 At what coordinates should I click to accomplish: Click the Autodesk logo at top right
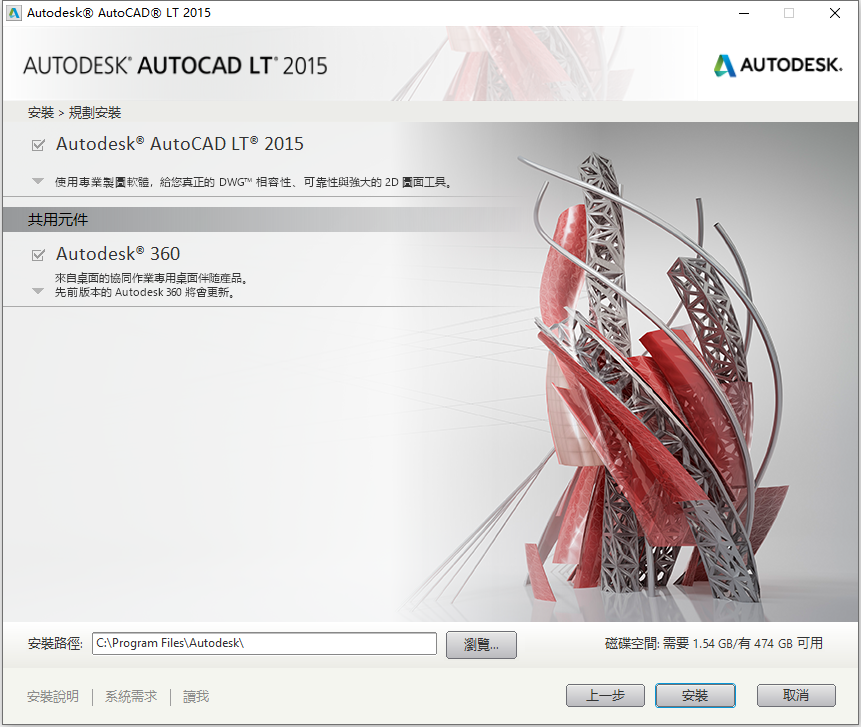[x=778, y=65]
